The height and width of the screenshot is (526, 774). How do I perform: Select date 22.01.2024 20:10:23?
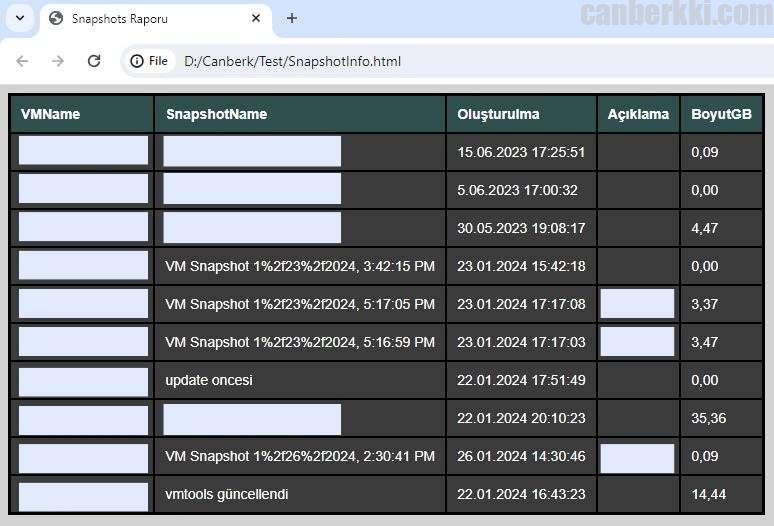click(521, 418)
